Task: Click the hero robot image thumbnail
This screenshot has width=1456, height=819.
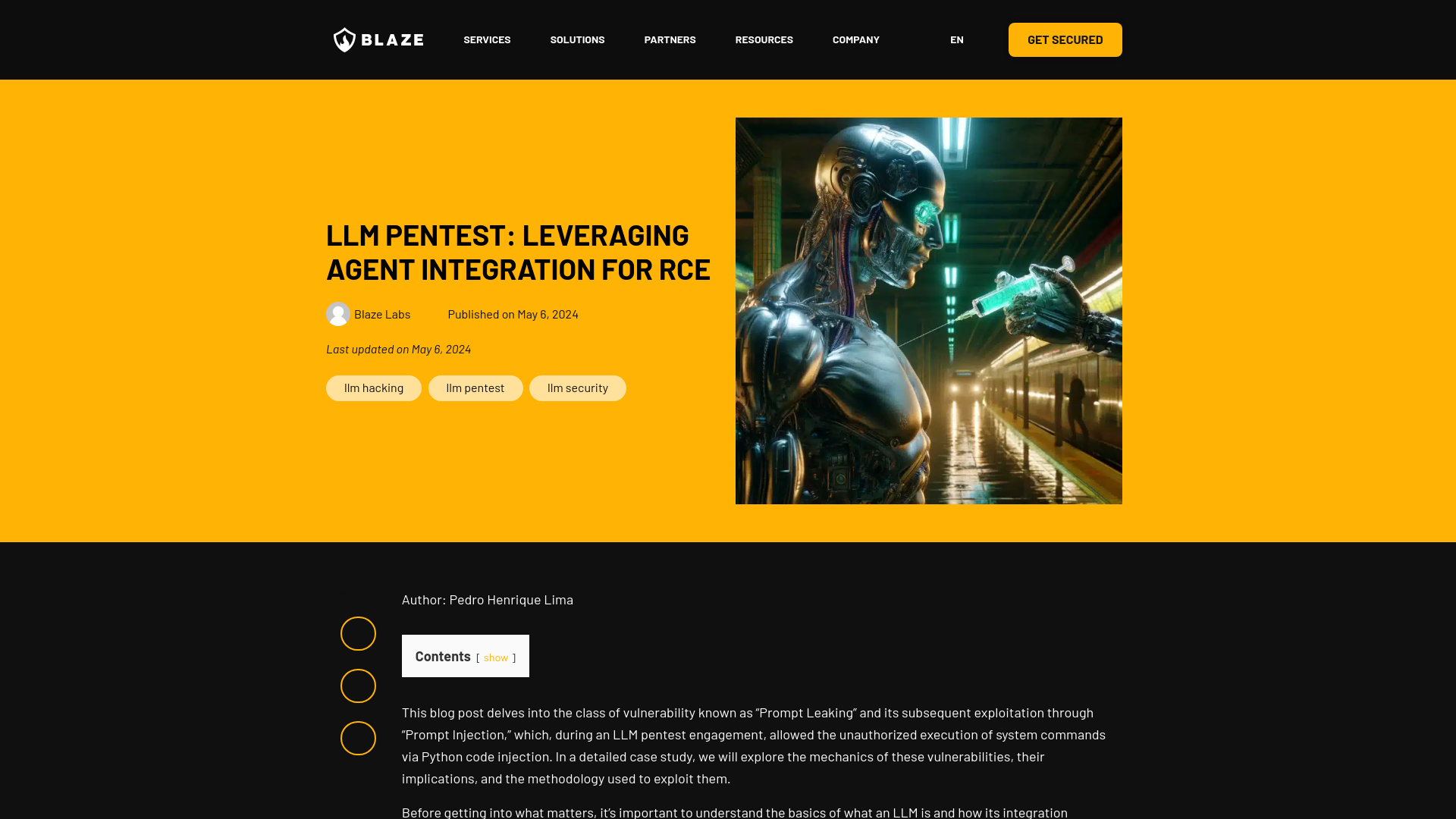Action: tap(928, 310)
